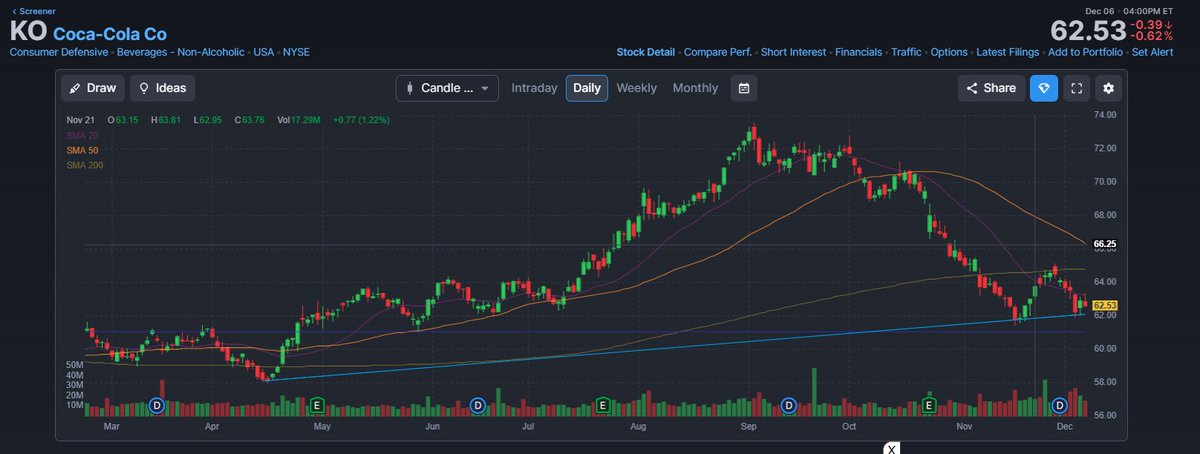Click the 62.53 current price tag on axis
Screen dimensions: 1200x454
[1104, 305]
